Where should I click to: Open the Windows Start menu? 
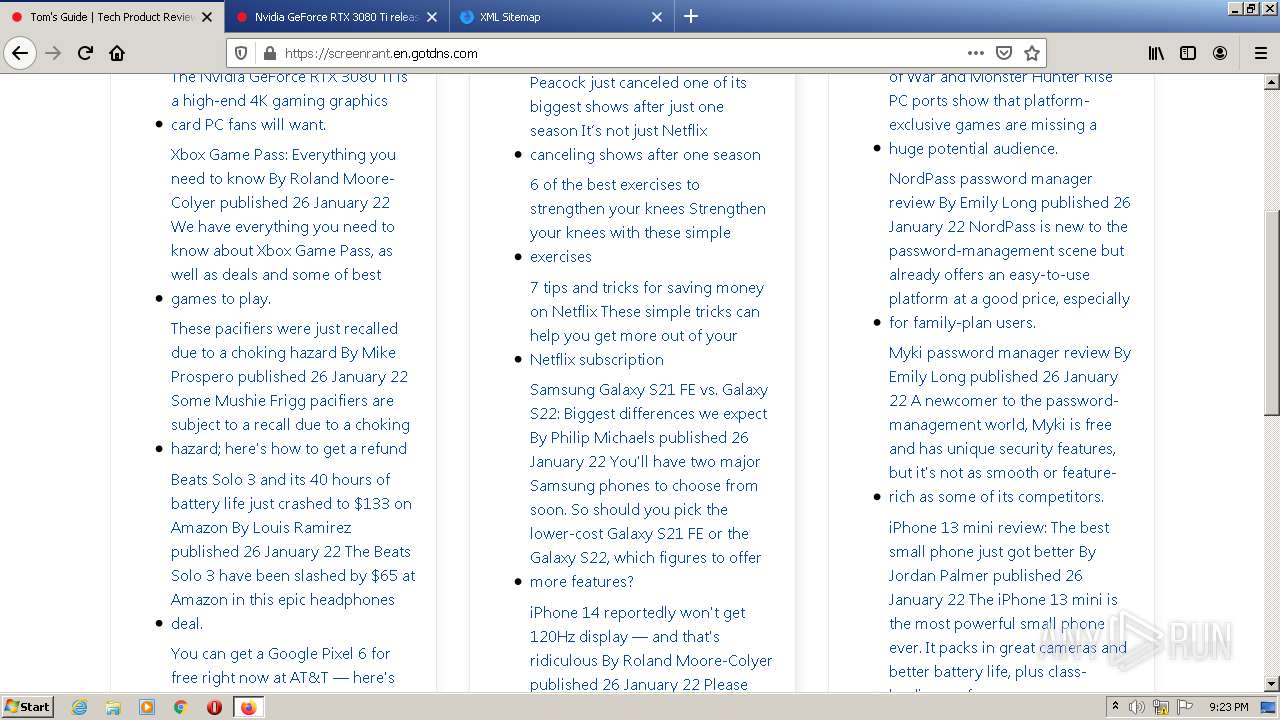(27, 706)
